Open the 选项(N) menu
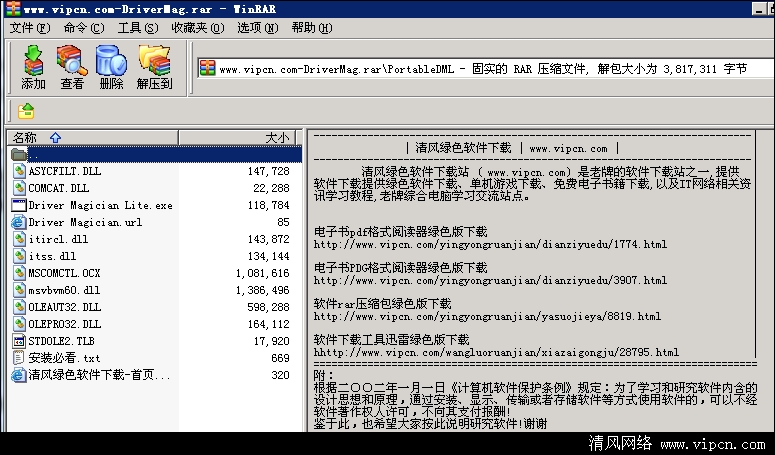The width and height of the screenshot is (775, 455). click(x=258, y=28)
